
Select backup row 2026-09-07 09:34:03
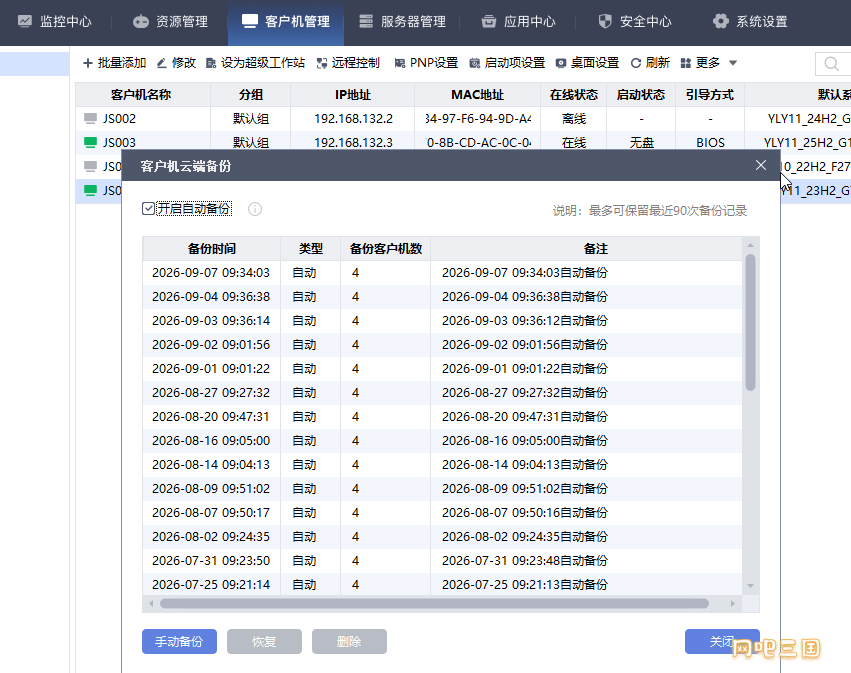coord(442,273)
